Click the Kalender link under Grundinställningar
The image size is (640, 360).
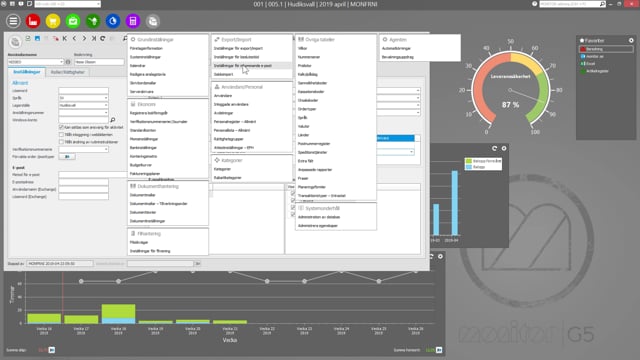click(138, 66)
